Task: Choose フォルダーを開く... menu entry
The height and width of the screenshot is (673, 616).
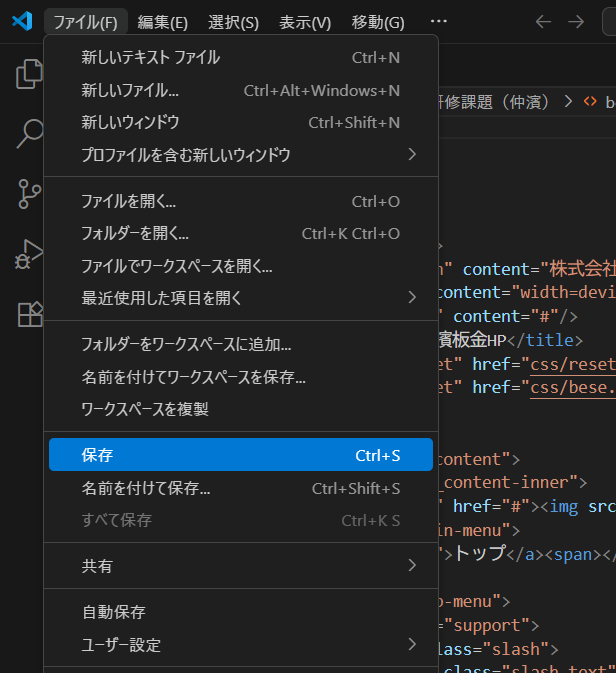Action: tap(135, 233)
